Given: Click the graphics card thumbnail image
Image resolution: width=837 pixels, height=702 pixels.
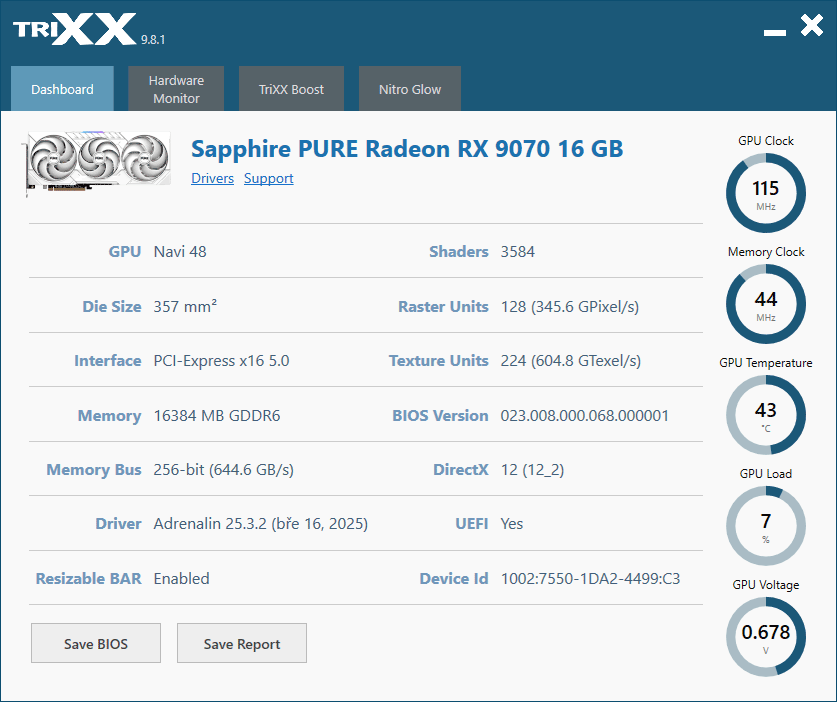Looking at the screenshot, I should coord(98,162).
